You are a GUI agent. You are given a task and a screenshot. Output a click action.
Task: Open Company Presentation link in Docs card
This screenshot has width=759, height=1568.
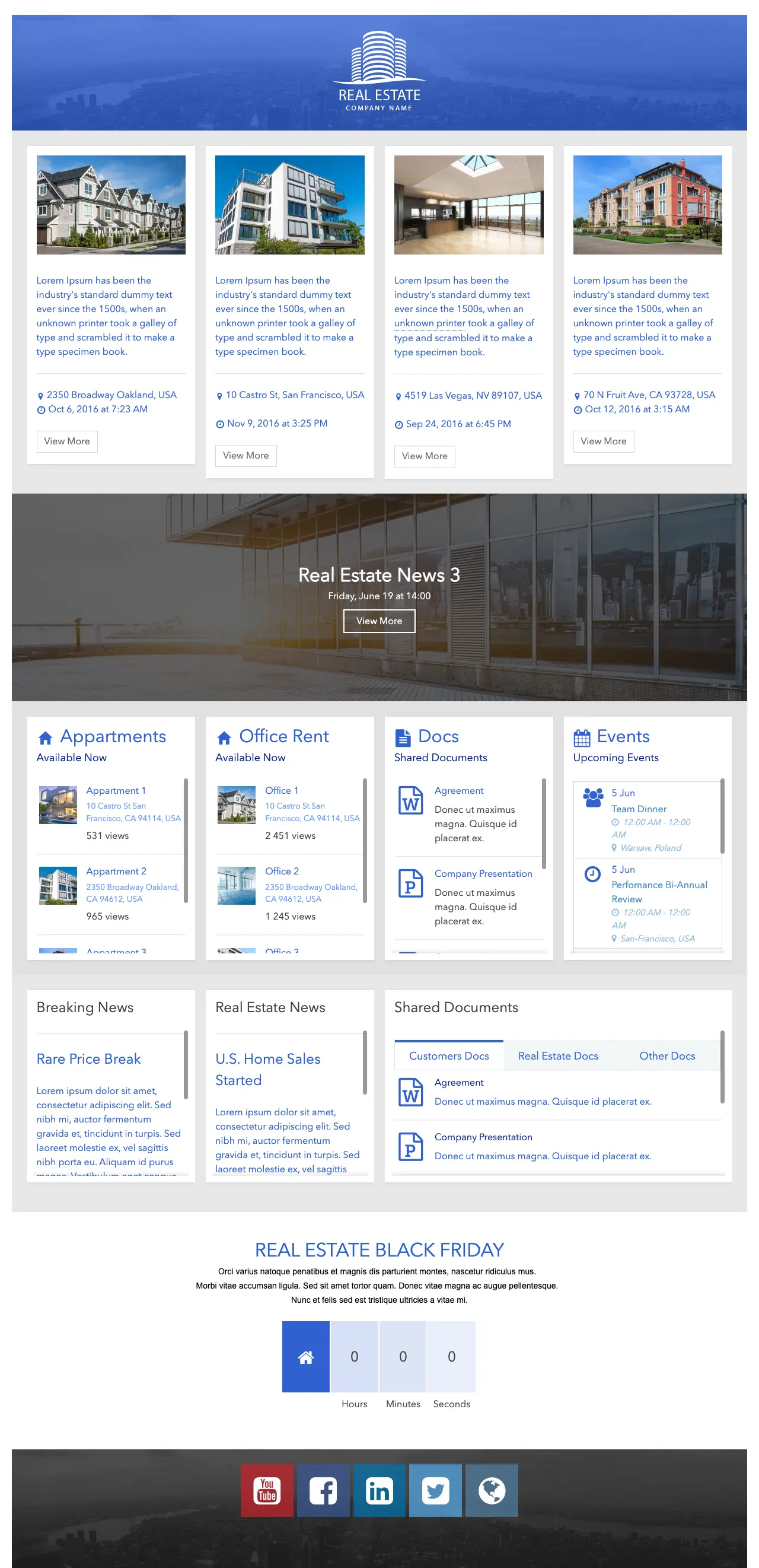(x=483, y=873)
